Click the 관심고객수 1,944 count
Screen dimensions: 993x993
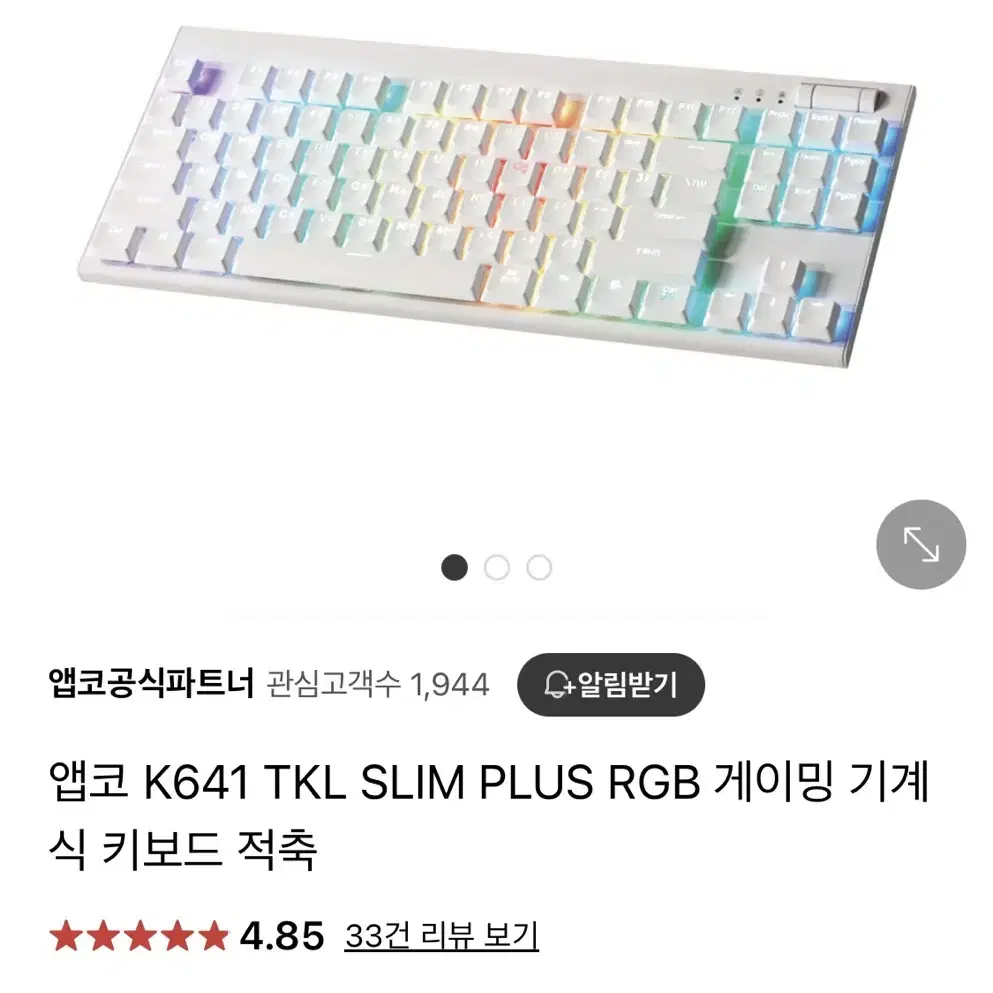(377, 685)
